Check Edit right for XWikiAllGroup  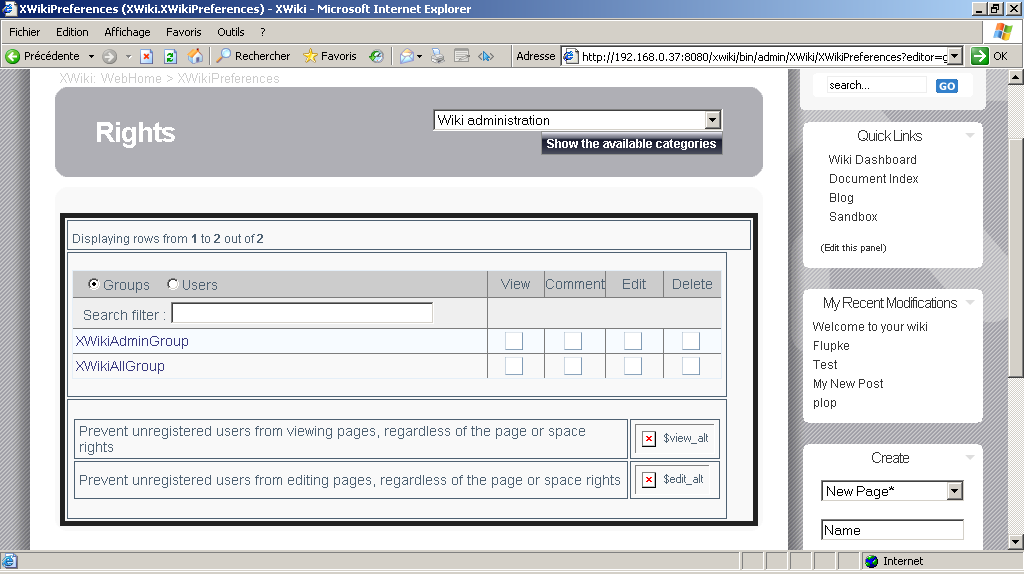point(633,366)
